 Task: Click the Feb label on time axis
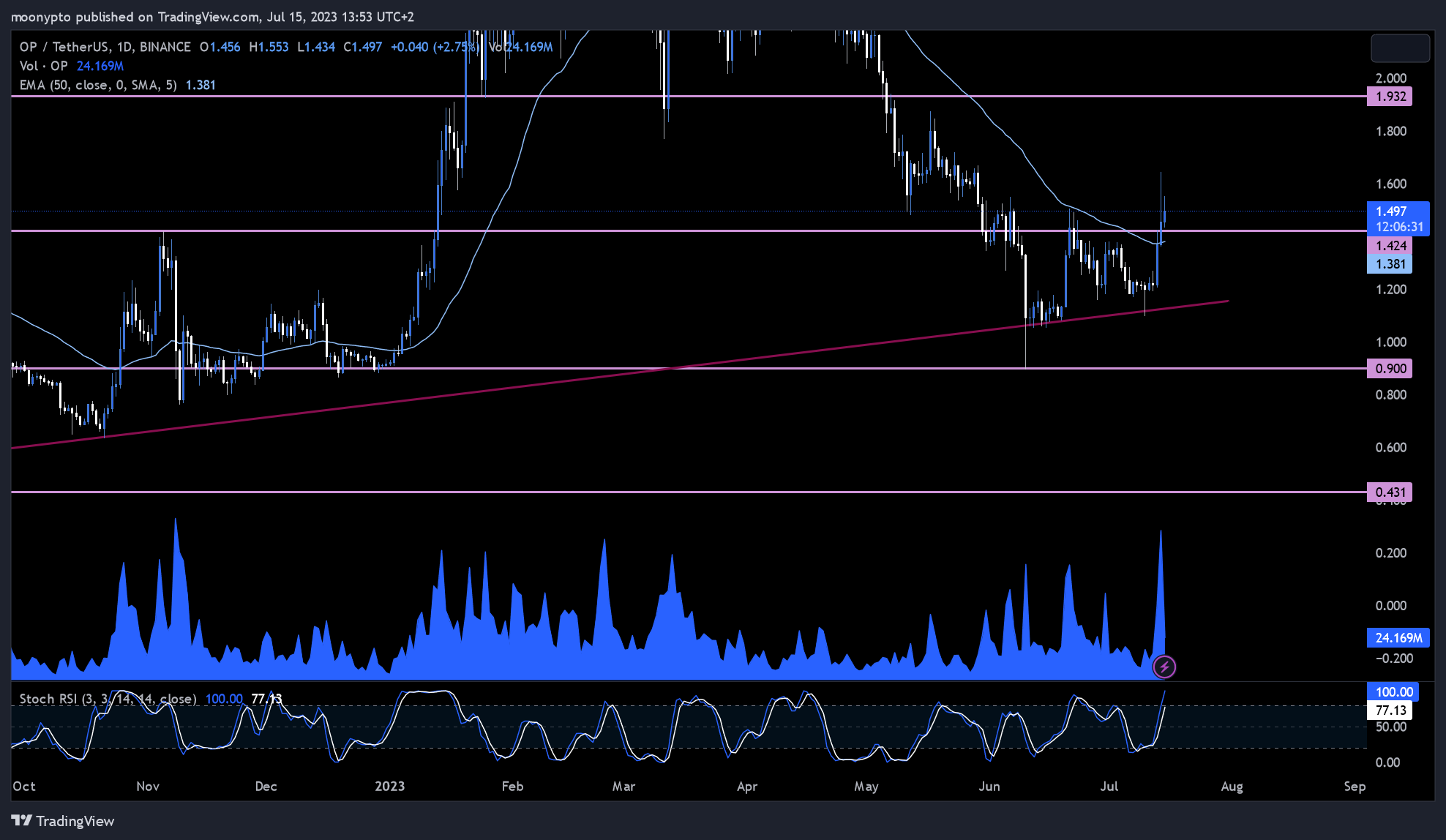click(513, 787)
